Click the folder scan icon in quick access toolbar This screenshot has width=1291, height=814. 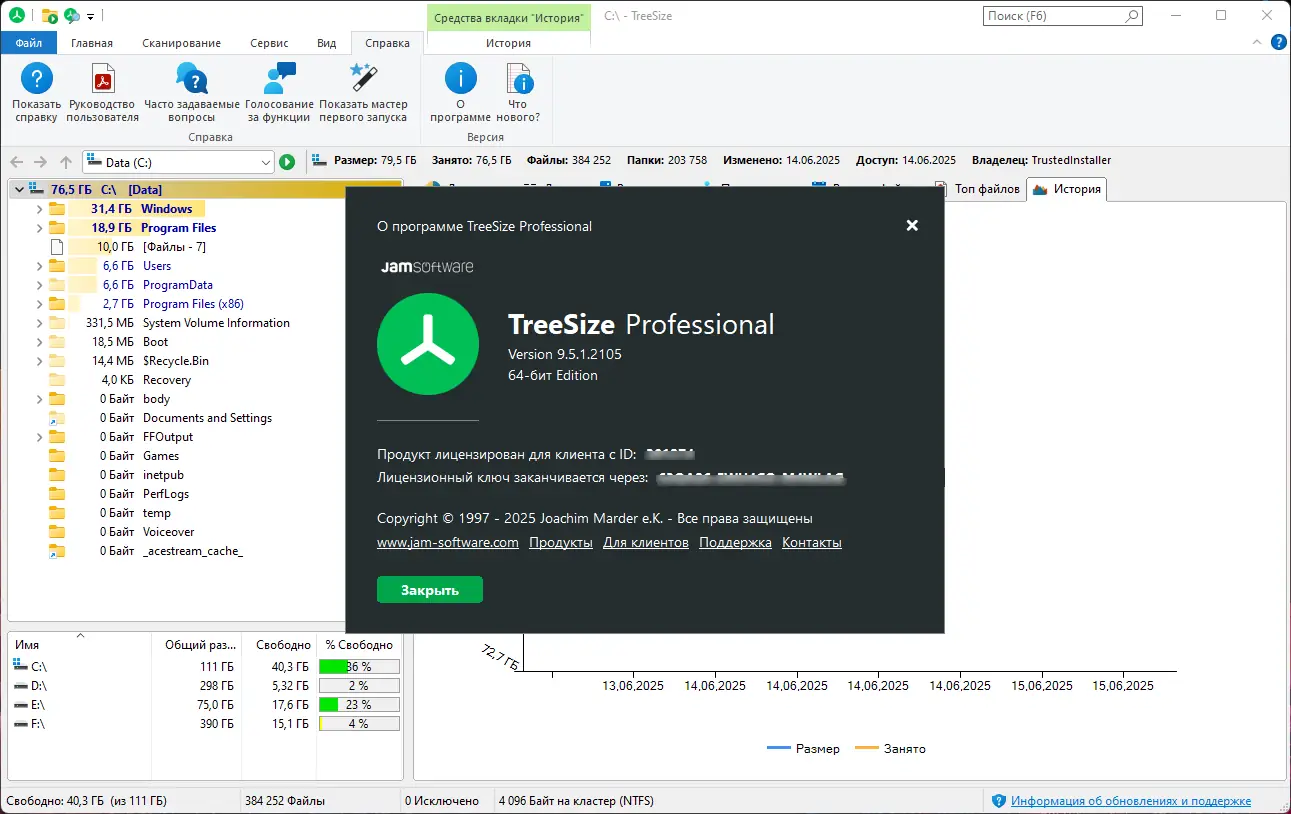point(50,16)
